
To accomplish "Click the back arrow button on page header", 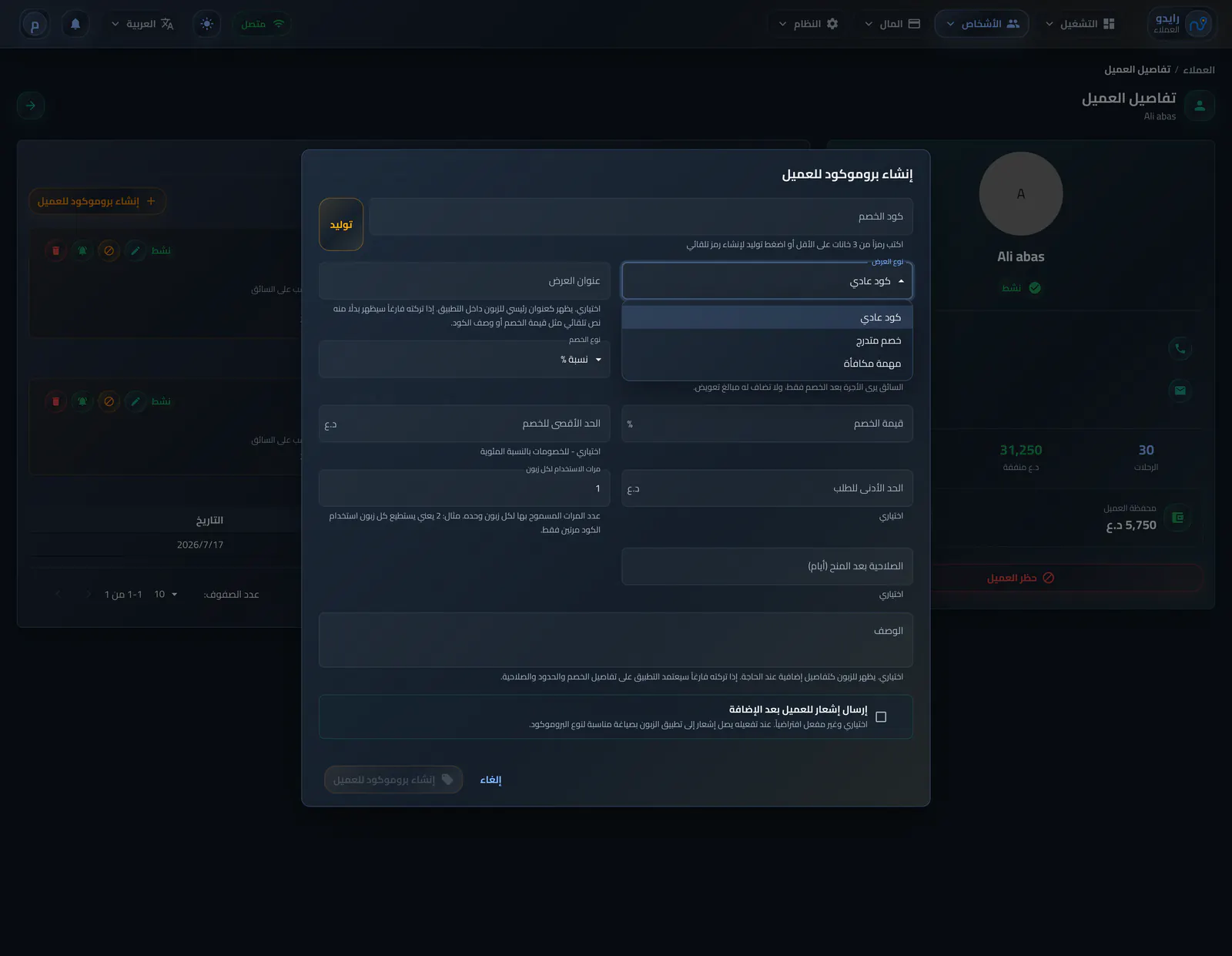I will [x=31, y=106].
